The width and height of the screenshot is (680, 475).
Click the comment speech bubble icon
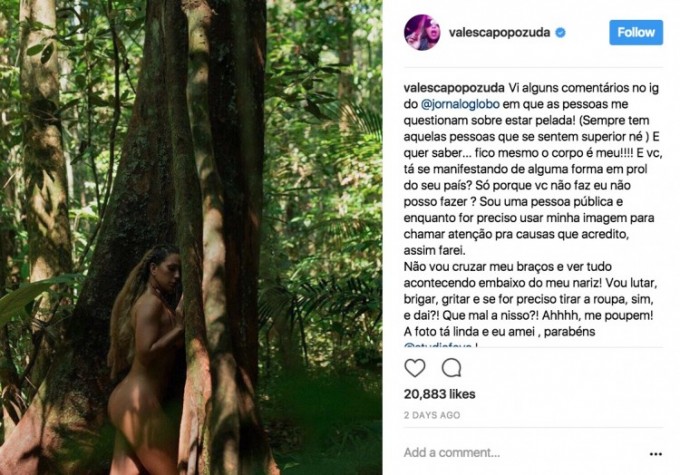point(451,367)
